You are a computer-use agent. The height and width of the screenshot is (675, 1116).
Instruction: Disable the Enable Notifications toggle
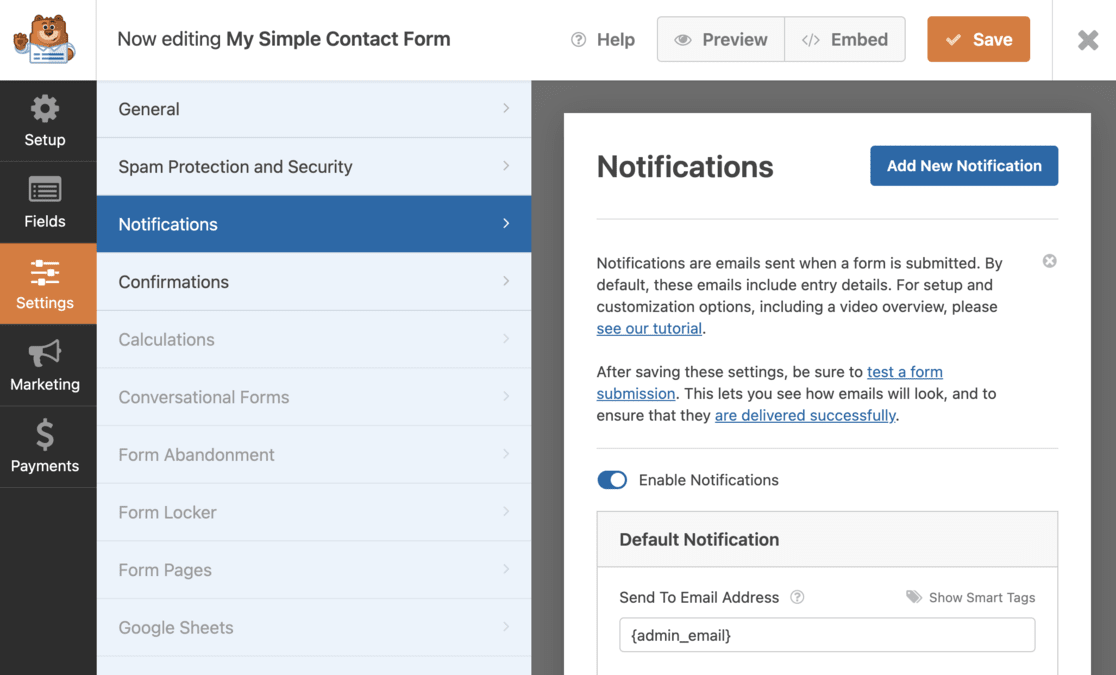(x=611, y=480)
